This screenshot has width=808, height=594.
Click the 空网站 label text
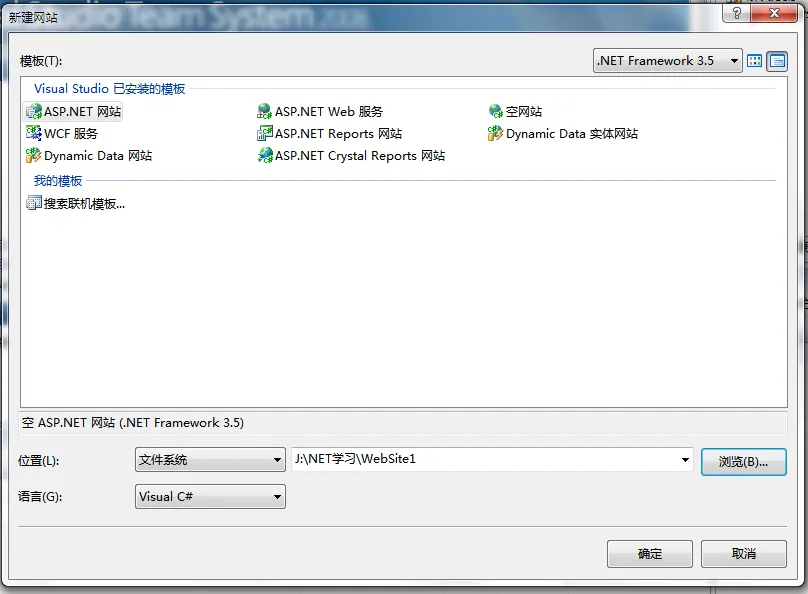coord(524,111)
